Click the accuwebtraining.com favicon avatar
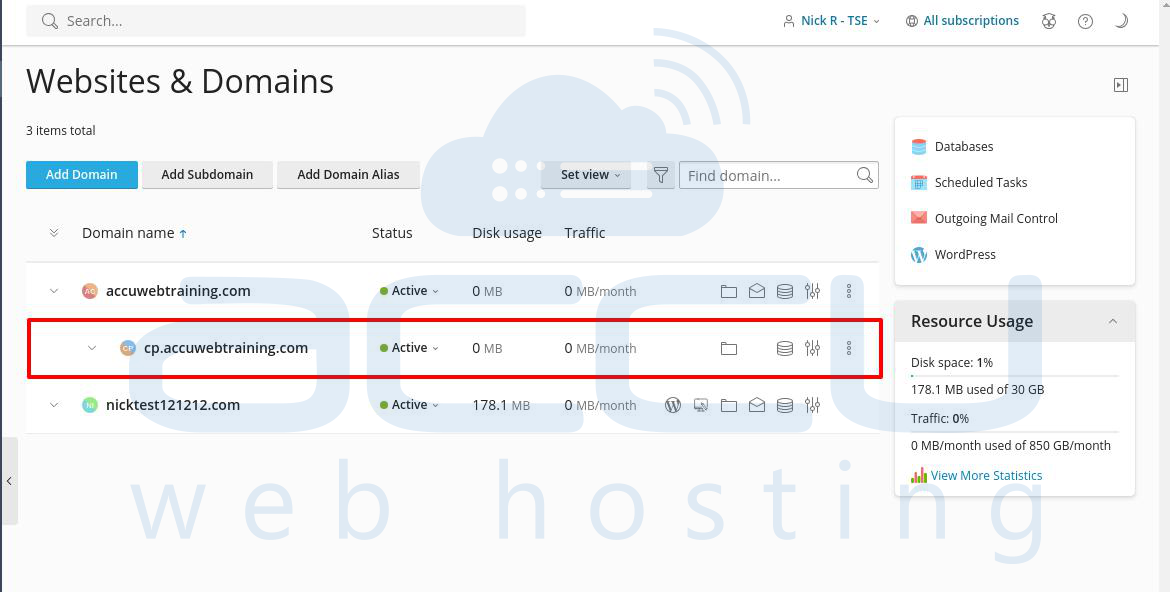The height and width of the screenshot is (592, 1170). (90, 291)
